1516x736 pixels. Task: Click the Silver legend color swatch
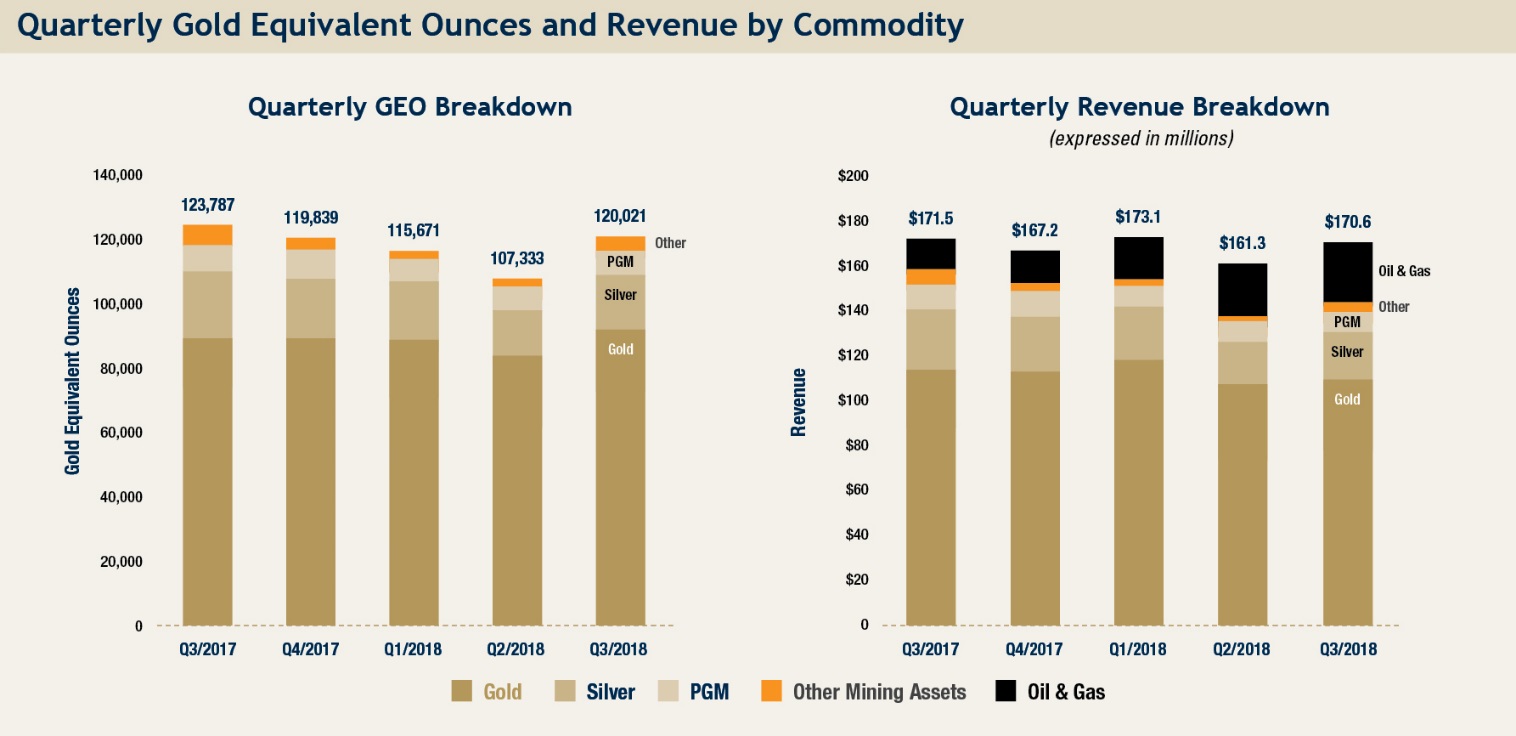click(563, 691)
